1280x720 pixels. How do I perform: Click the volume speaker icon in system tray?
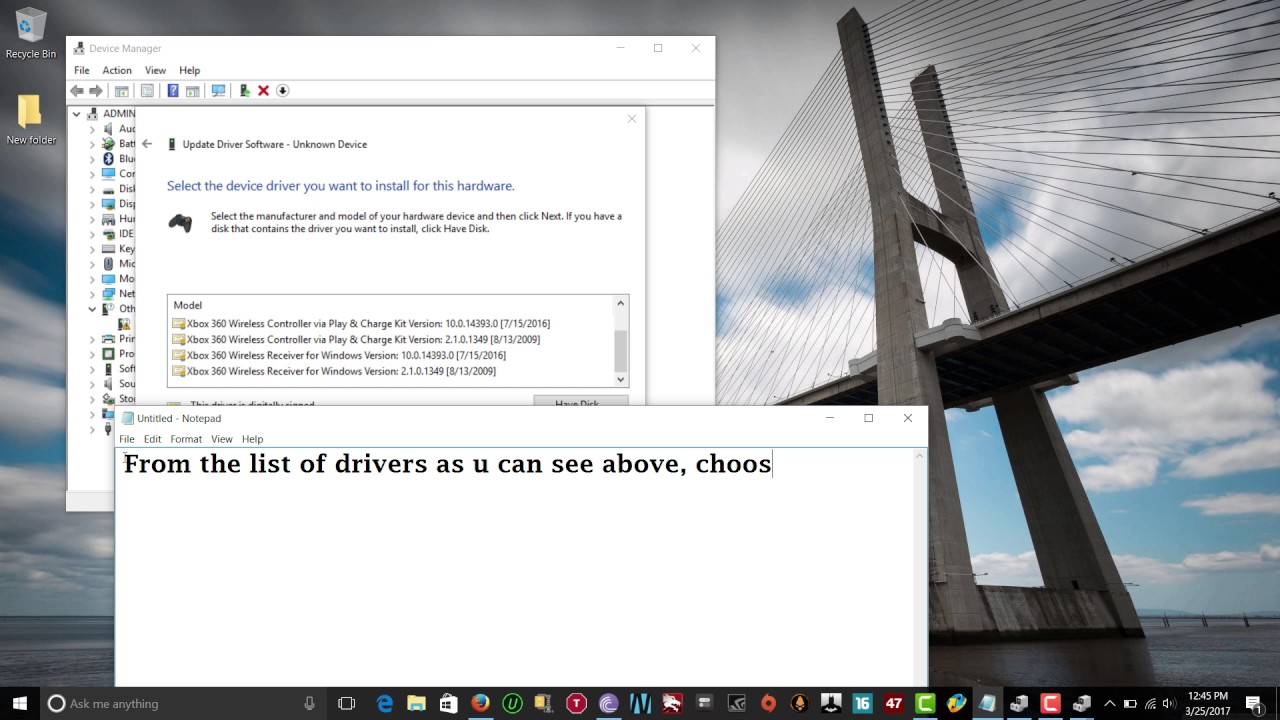point(1169,704)
